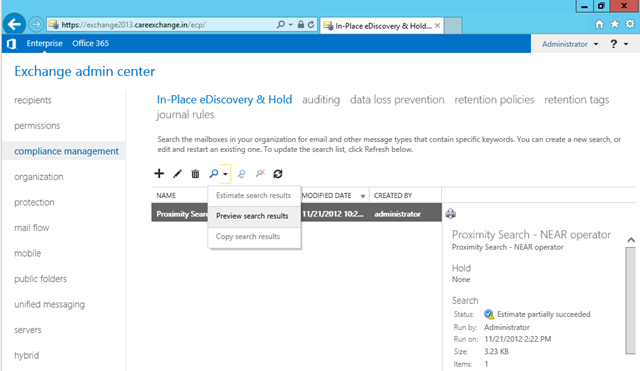This screenshot has width=640, height=371.
Task: Click the address bar refresh icon
Action: click(x=311, y=24)
